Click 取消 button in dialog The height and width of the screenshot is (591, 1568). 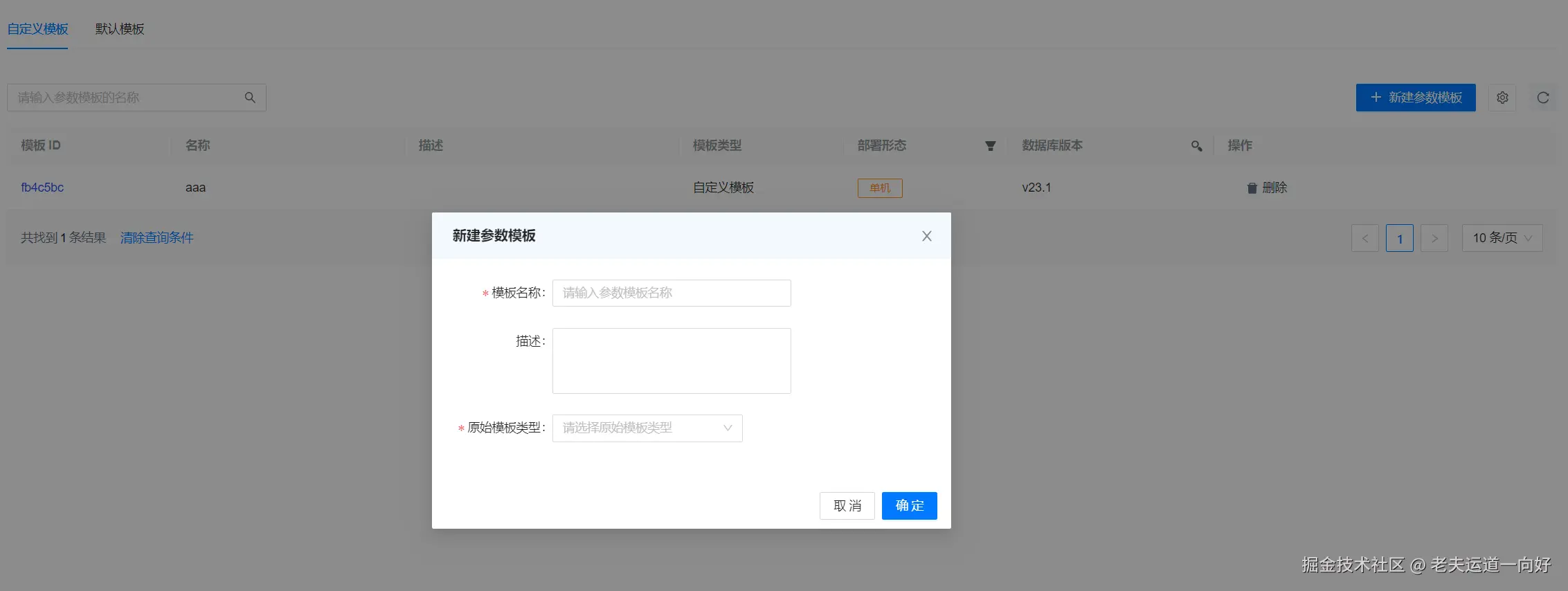pyautogui.click(x=847, y=506)
